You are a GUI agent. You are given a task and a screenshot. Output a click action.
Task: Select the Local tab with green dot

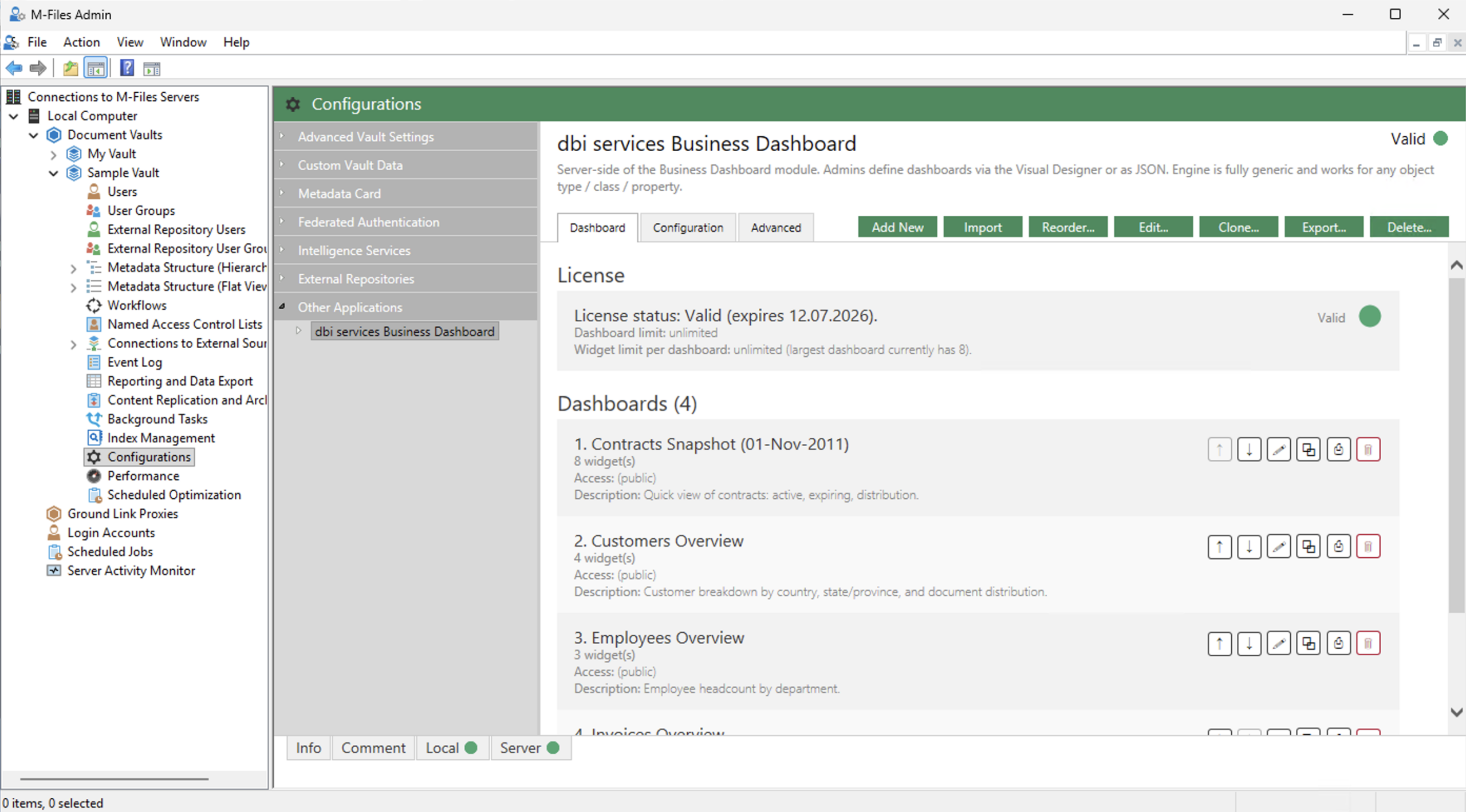click(x=452, y=748)
